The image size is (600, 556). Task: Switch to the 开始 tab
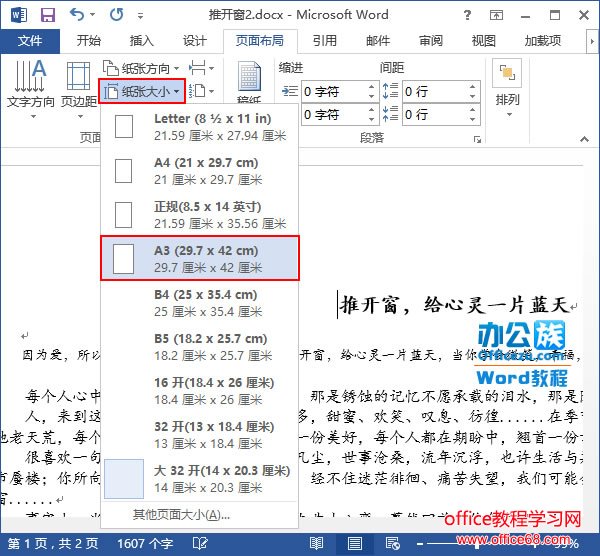[x=88, y=41]
